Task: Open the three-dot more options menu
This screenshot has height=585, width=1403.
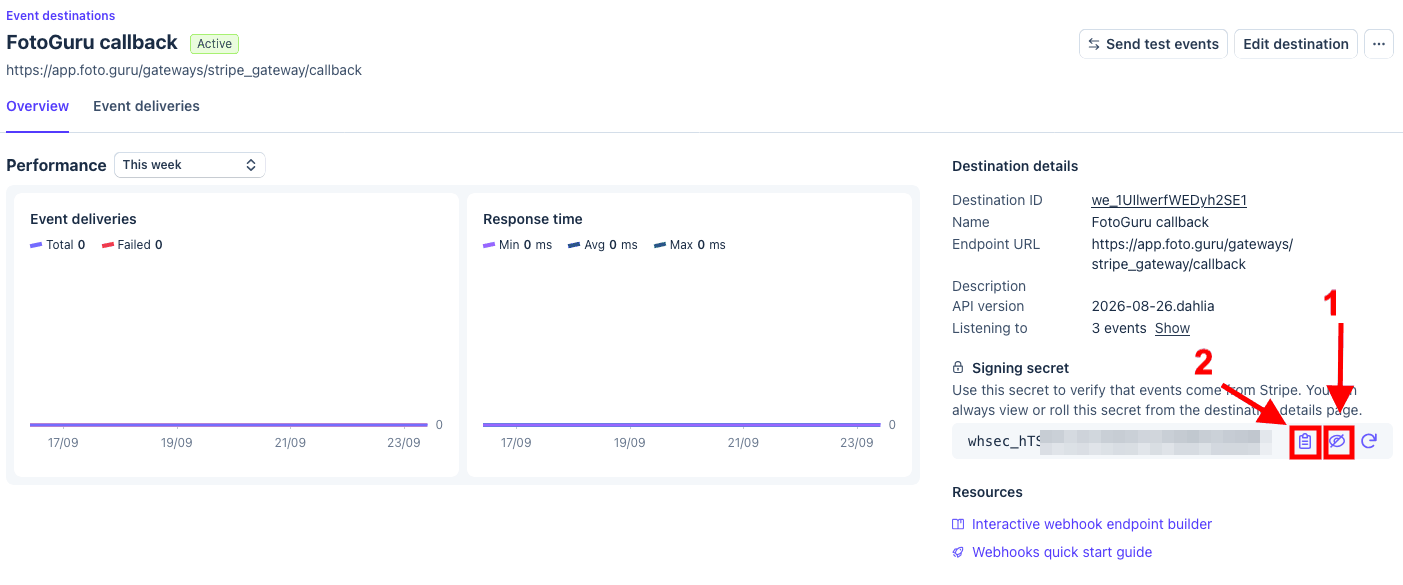Action: click(1379, 44)
